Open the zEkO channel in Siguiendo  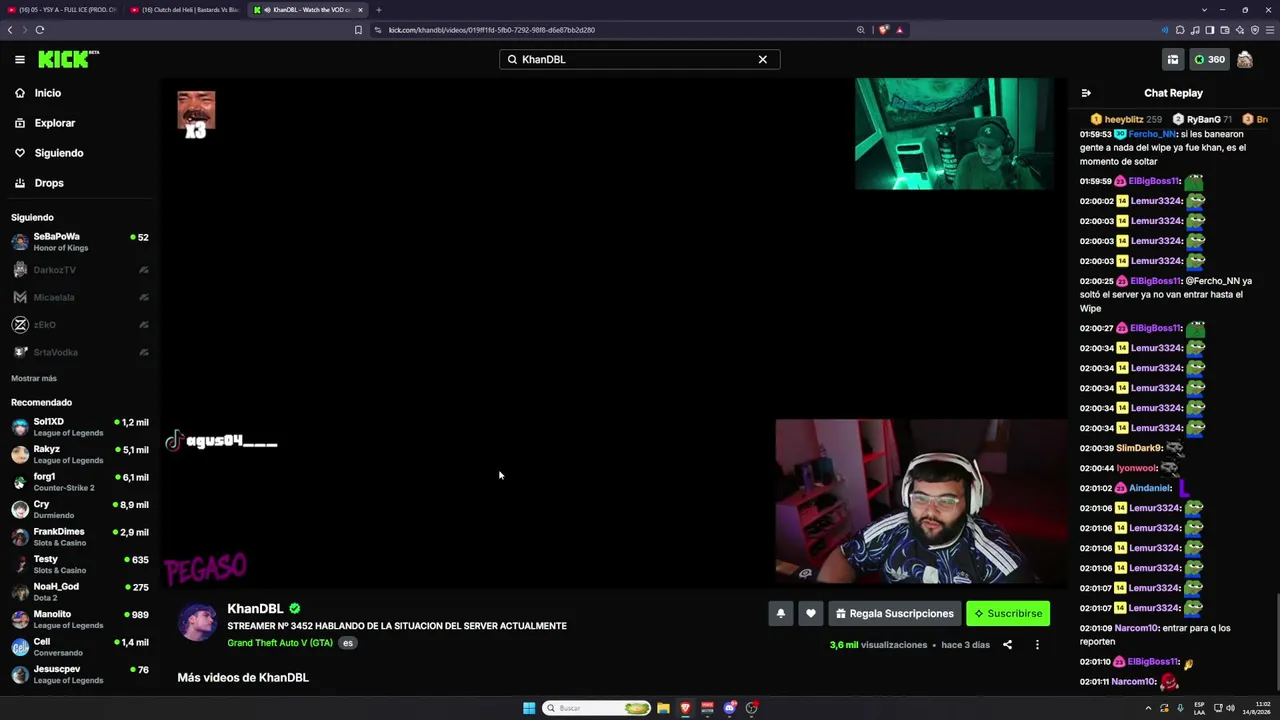coord(80,325)
